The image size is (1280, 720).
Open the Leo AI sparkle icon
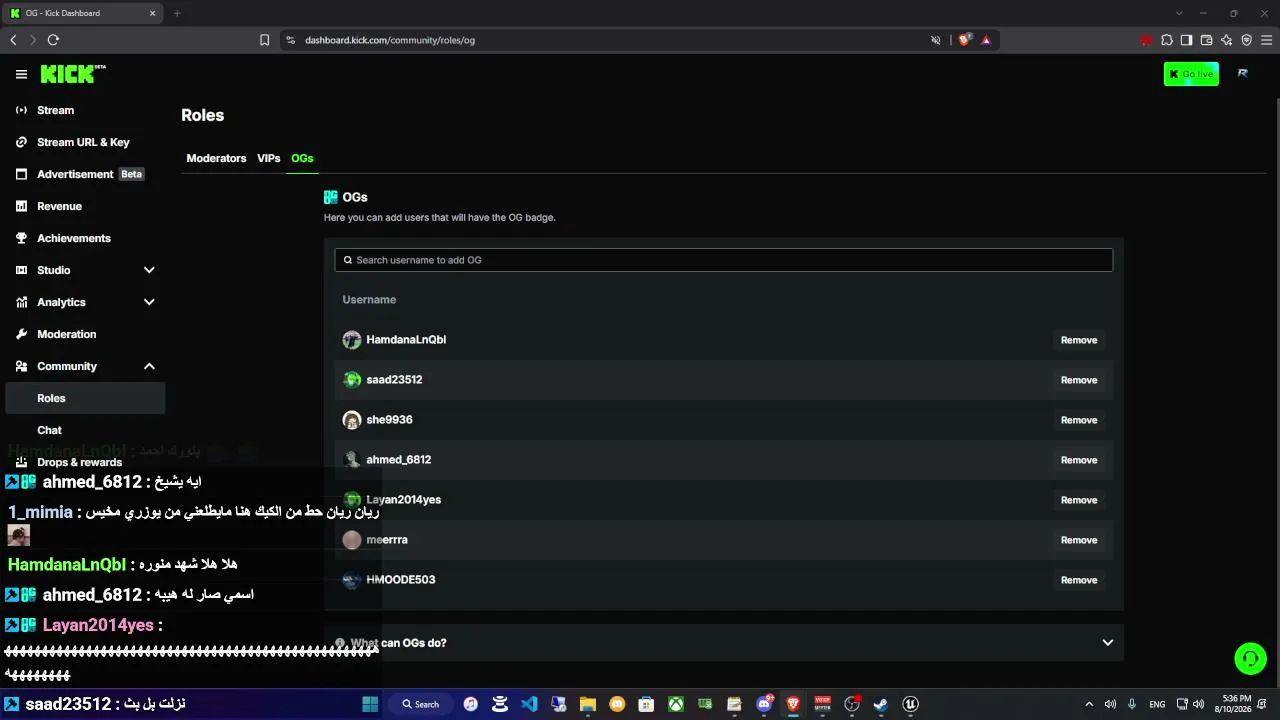click(x=1226, y=40)
